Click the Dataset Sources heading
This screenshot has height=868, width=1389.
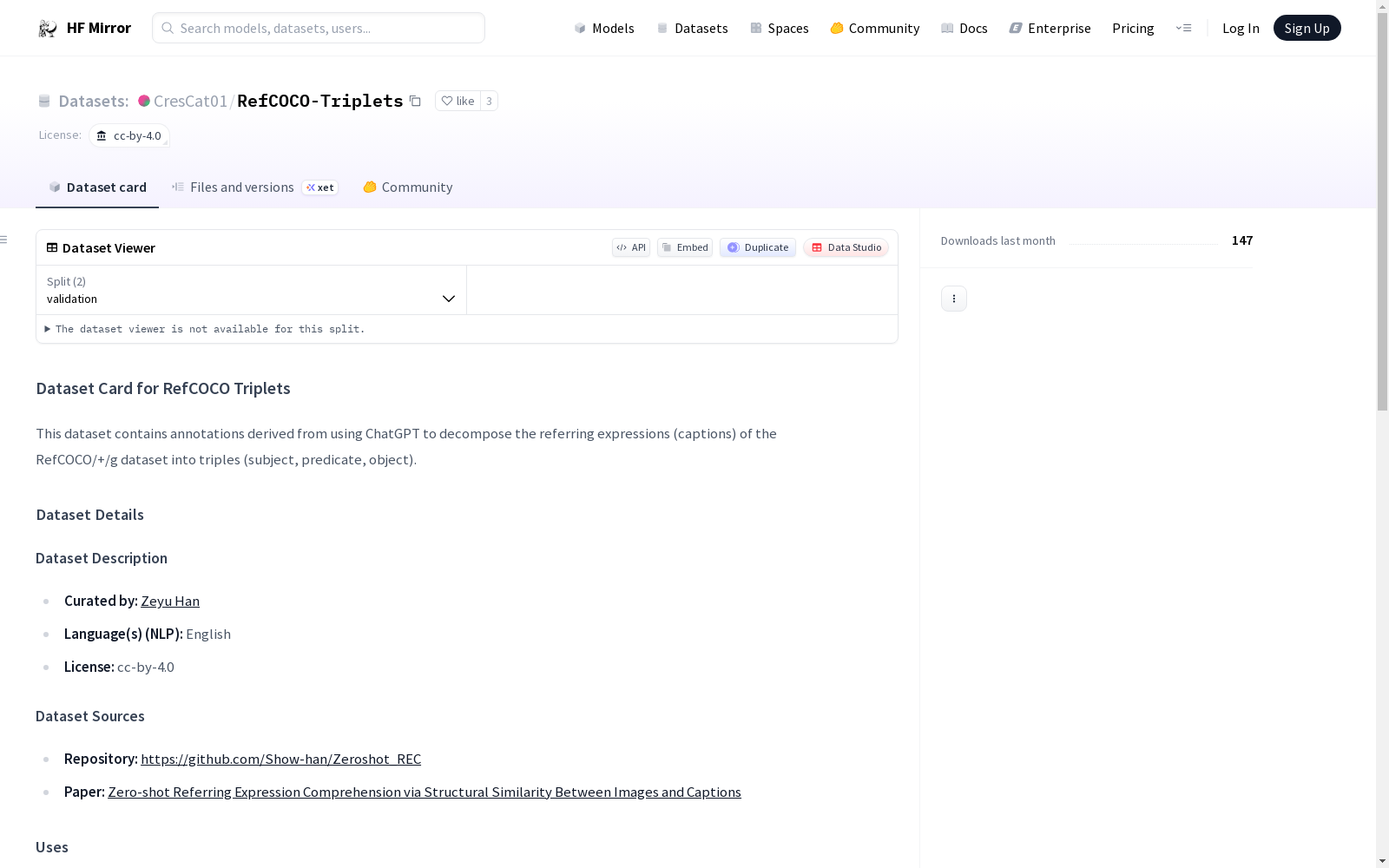point(90,716)
